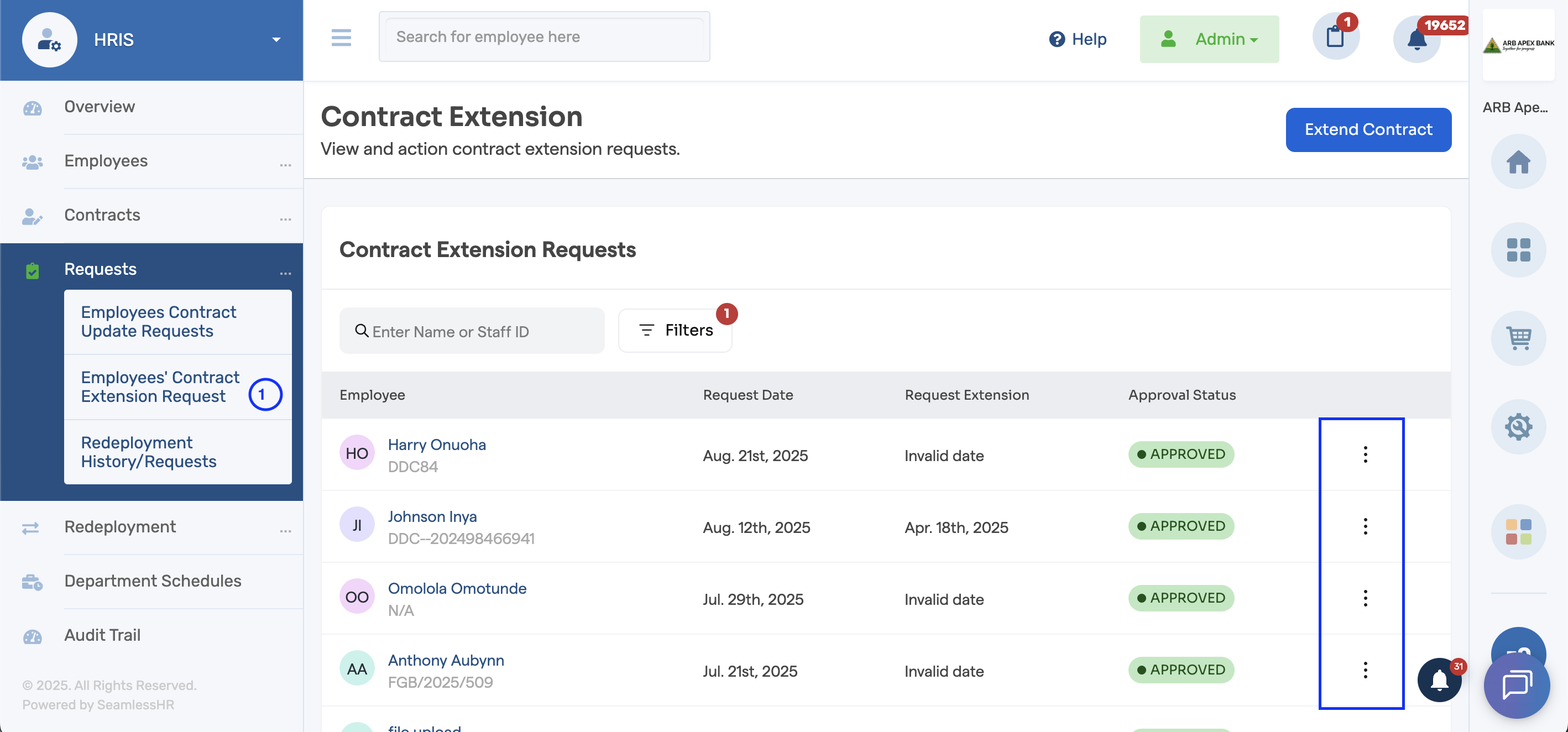Open Employees' Contract Extension Request
This screenshot has width=1568, height=732.
click(x=177, y=387)
